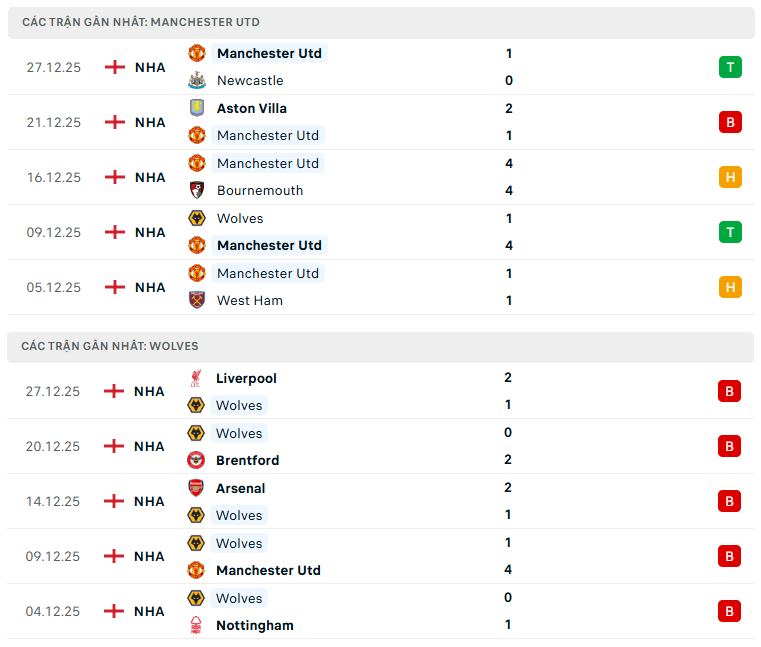Open the Bournemouth team link
Viewport: 761px width, 647px height.
pos(260,190)
